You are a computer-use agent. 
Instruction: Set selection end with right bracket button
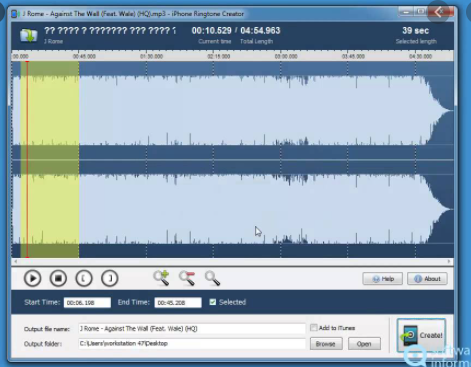[x=110, y=278]
